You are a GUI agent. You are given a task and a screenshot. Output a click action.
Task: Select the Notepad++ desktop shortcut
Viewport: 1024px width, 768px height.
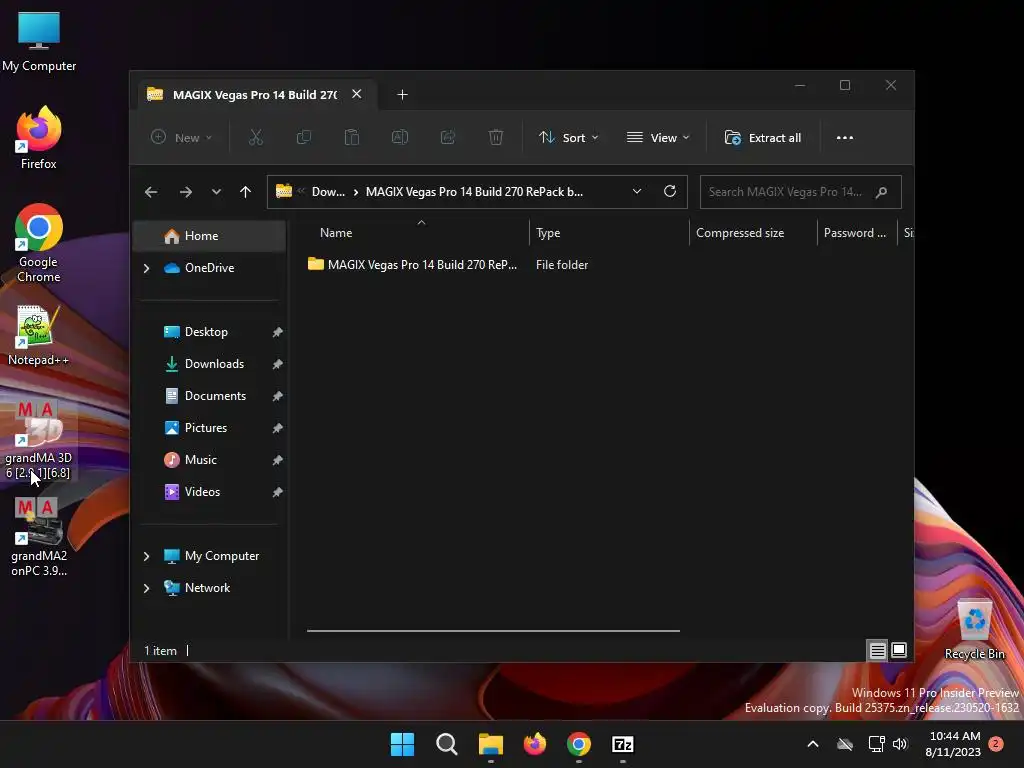coord(39,335)
